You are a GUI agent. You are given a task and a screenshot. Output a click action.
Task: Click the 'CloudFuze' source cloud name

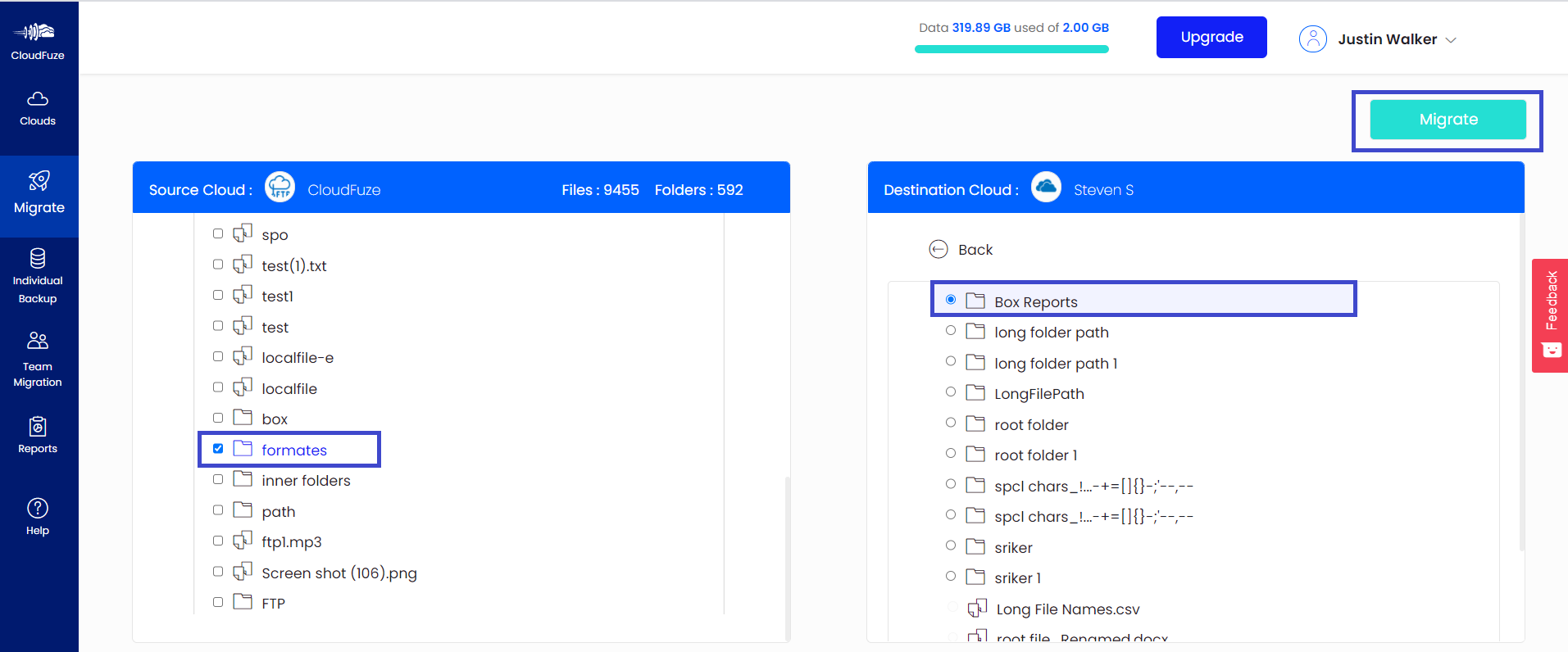coord(344,190)
